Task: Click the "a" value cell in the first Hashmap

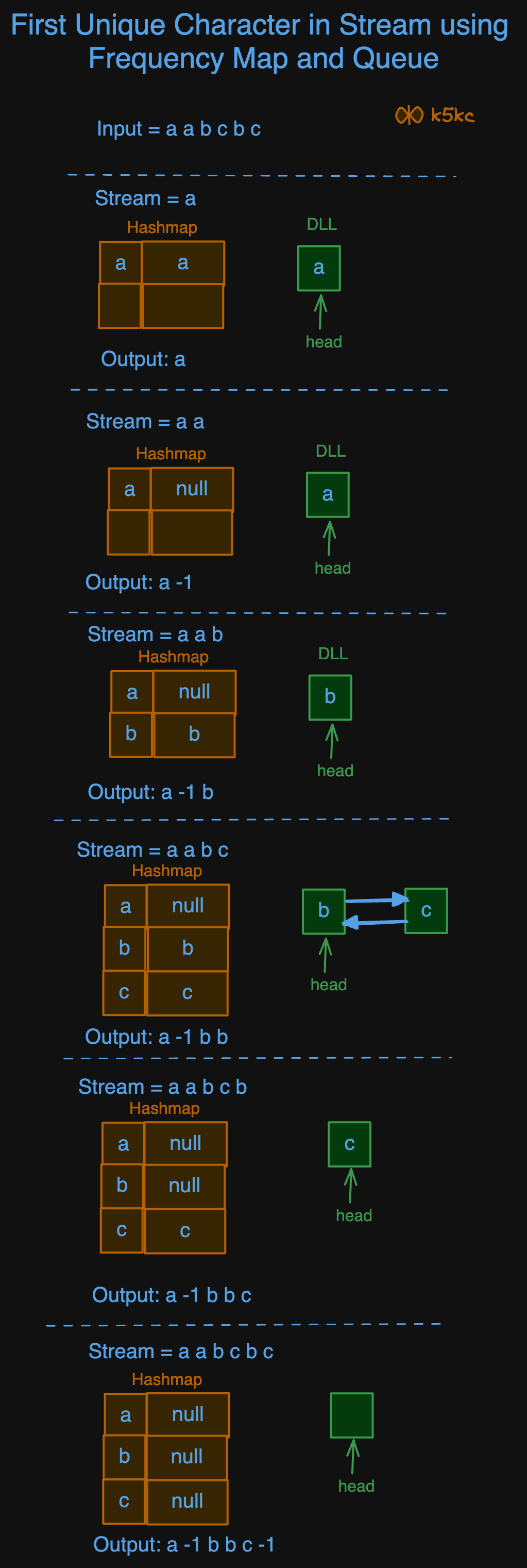Action: [182, 263]
